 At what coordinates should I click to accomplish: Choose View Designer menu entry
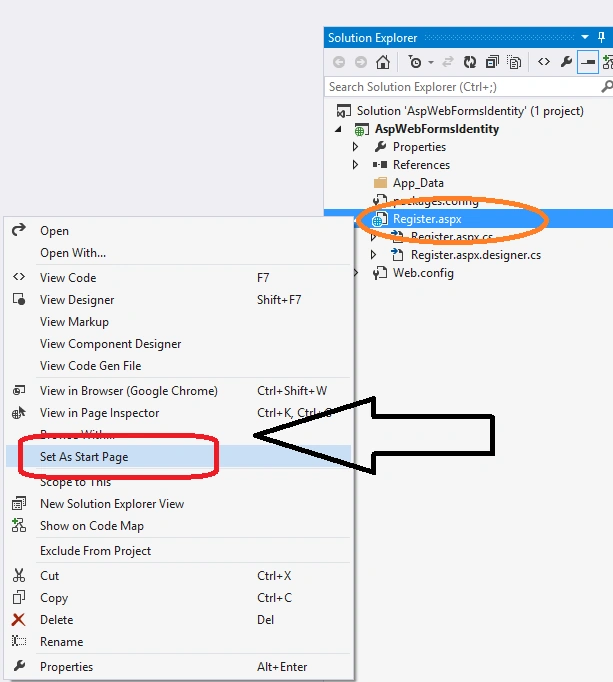click(178, 300)
